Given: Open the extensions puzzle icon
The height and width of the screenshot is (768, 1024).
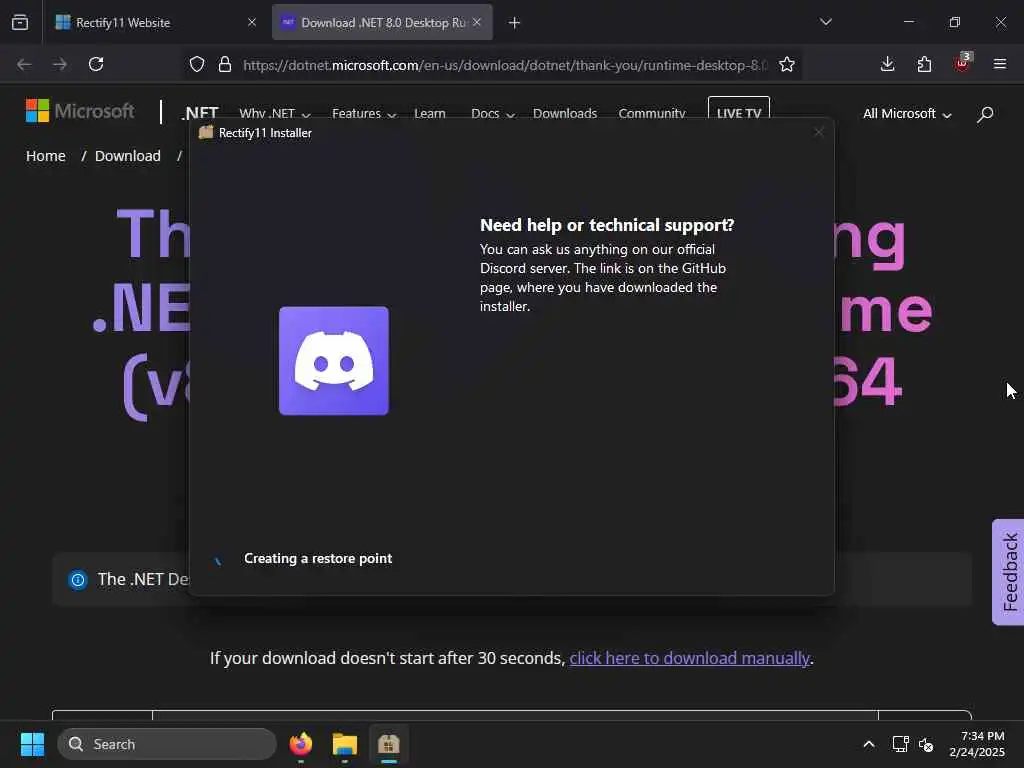Looking at the screenshot, I should [924, 64].
